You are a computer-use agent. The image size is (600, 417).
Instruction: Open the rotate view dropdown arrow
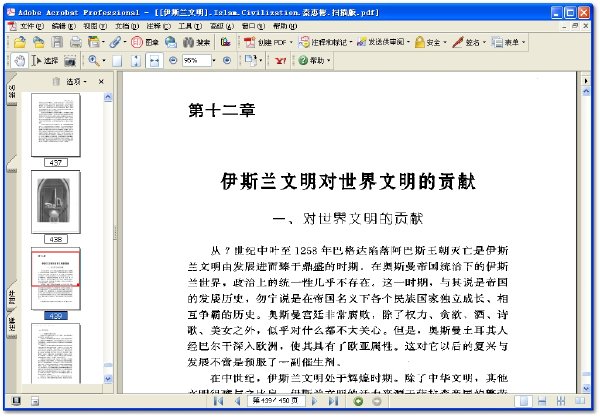(x=261, y=60)
